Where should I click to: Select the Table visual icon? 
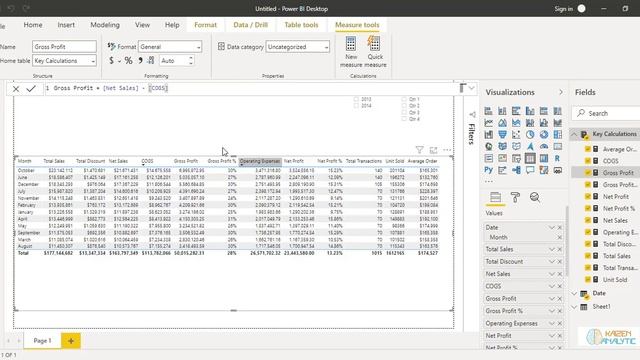530,158
